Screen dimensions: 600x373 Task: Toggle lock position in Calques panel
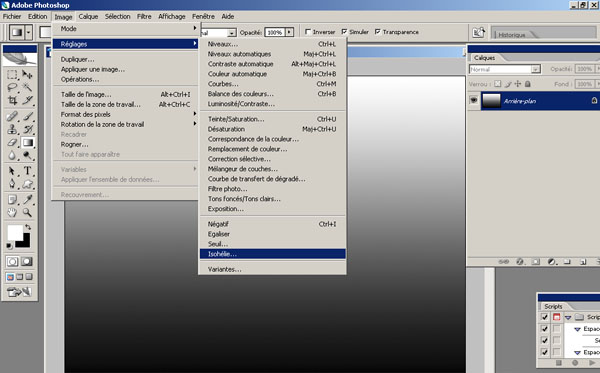pos(518,84)
